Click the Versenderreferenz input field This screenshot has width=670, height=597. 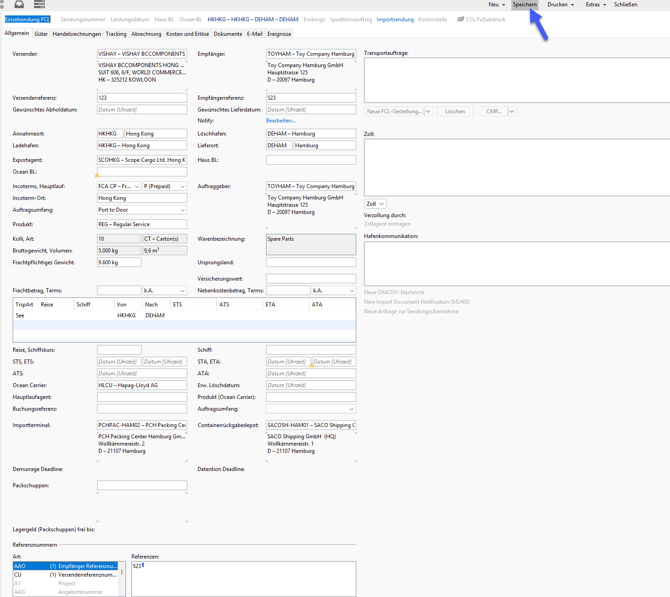click(x=141, y=98)
